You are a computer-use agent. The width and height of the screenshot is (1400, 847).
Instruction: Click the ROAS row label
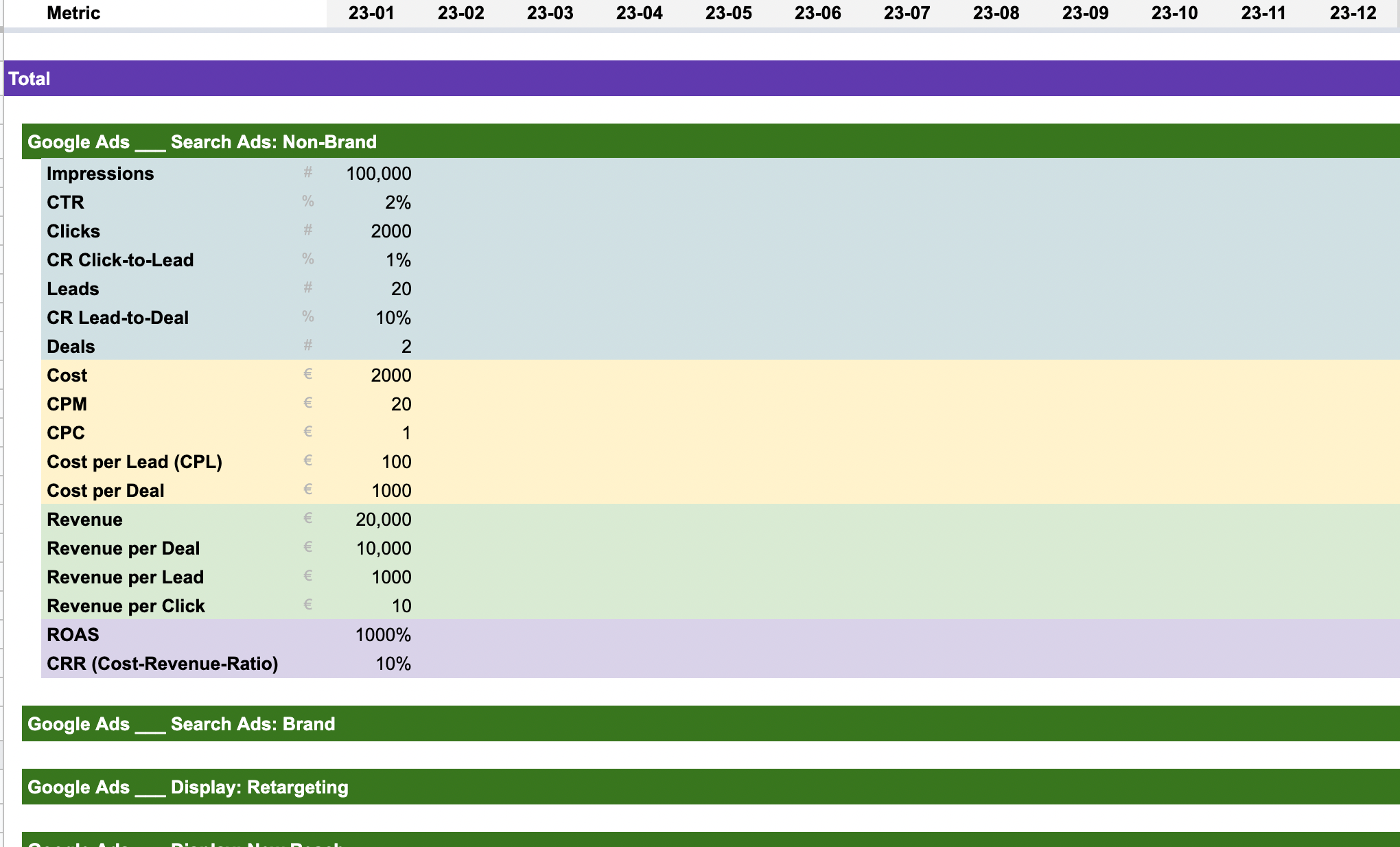[73, 635]
